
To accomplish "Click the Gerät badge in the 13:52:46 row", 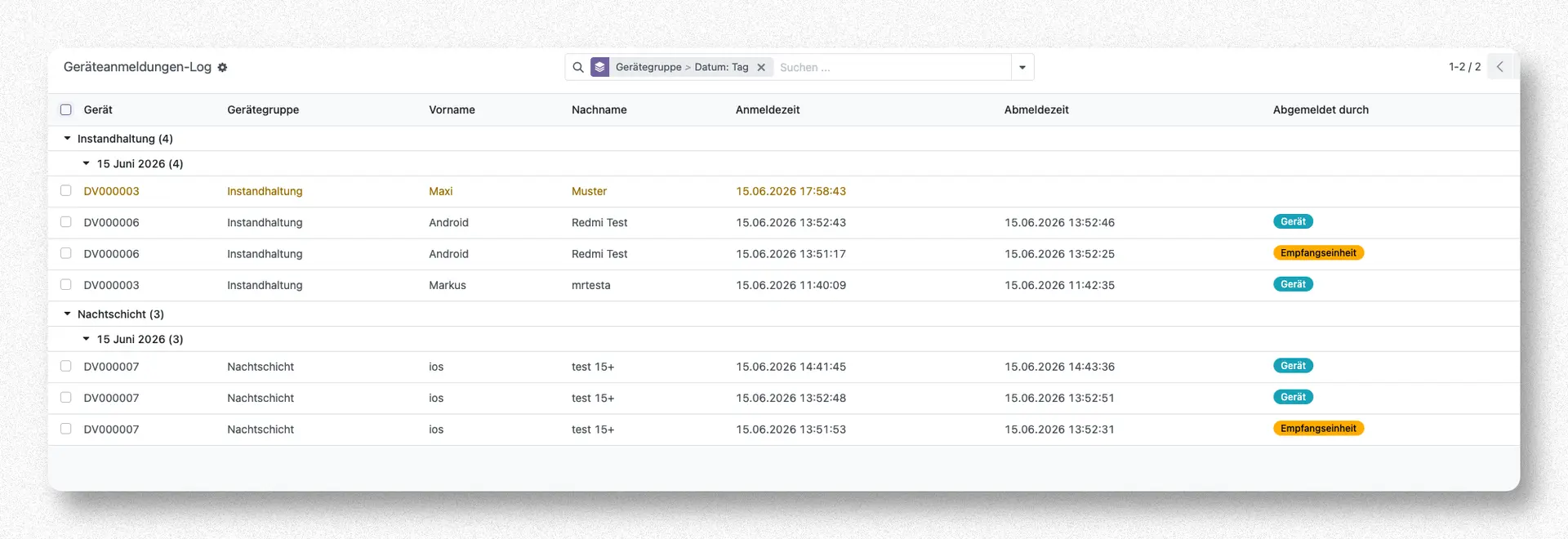I will click(1293, 221).
